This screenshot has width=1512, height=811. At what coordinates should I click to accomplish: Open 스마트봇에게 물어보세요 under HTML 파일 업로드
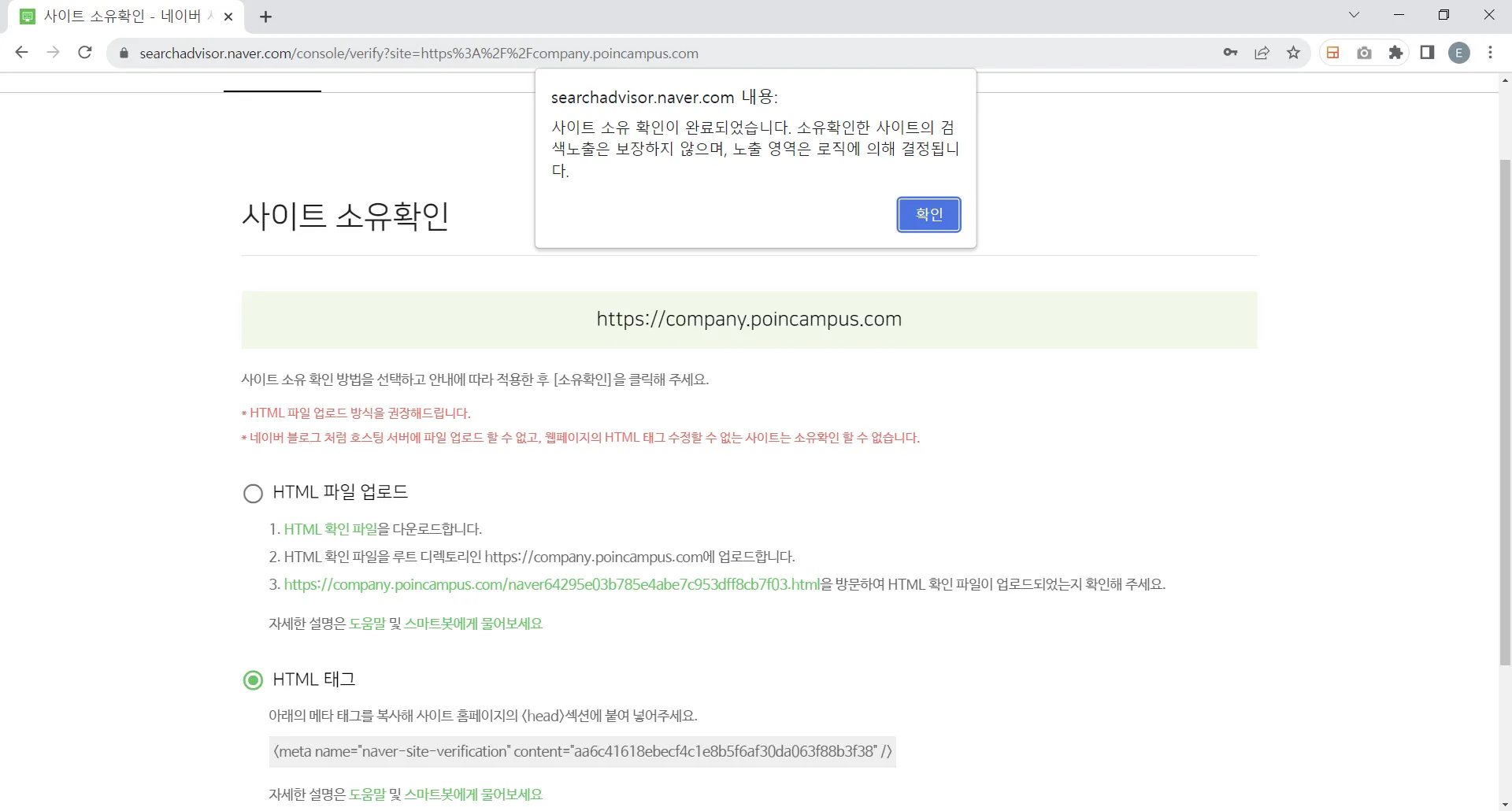pyautogui.click(x=473, y=624)
